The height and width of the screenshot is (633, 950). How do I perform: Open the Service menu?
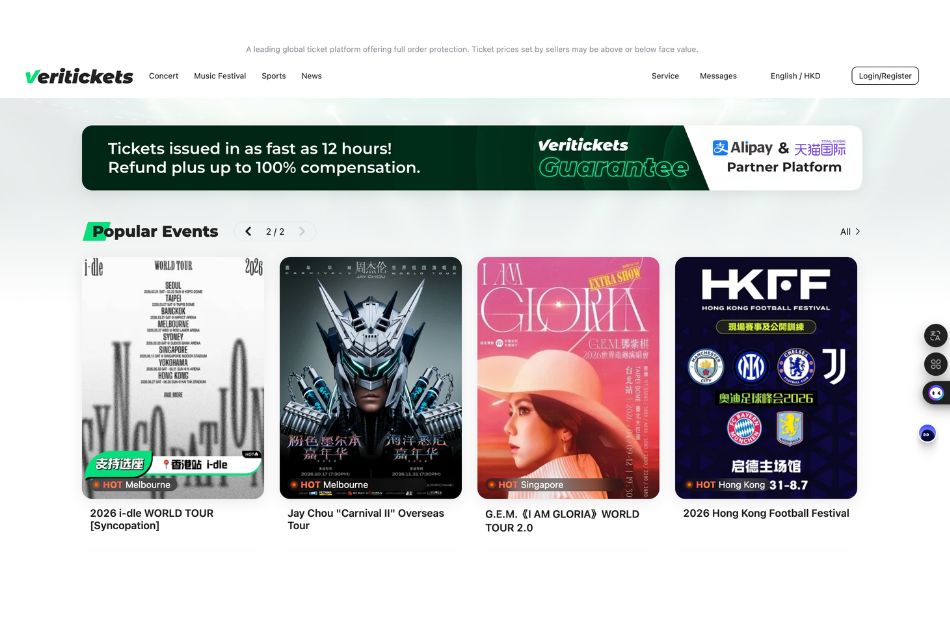click(665, 76)
